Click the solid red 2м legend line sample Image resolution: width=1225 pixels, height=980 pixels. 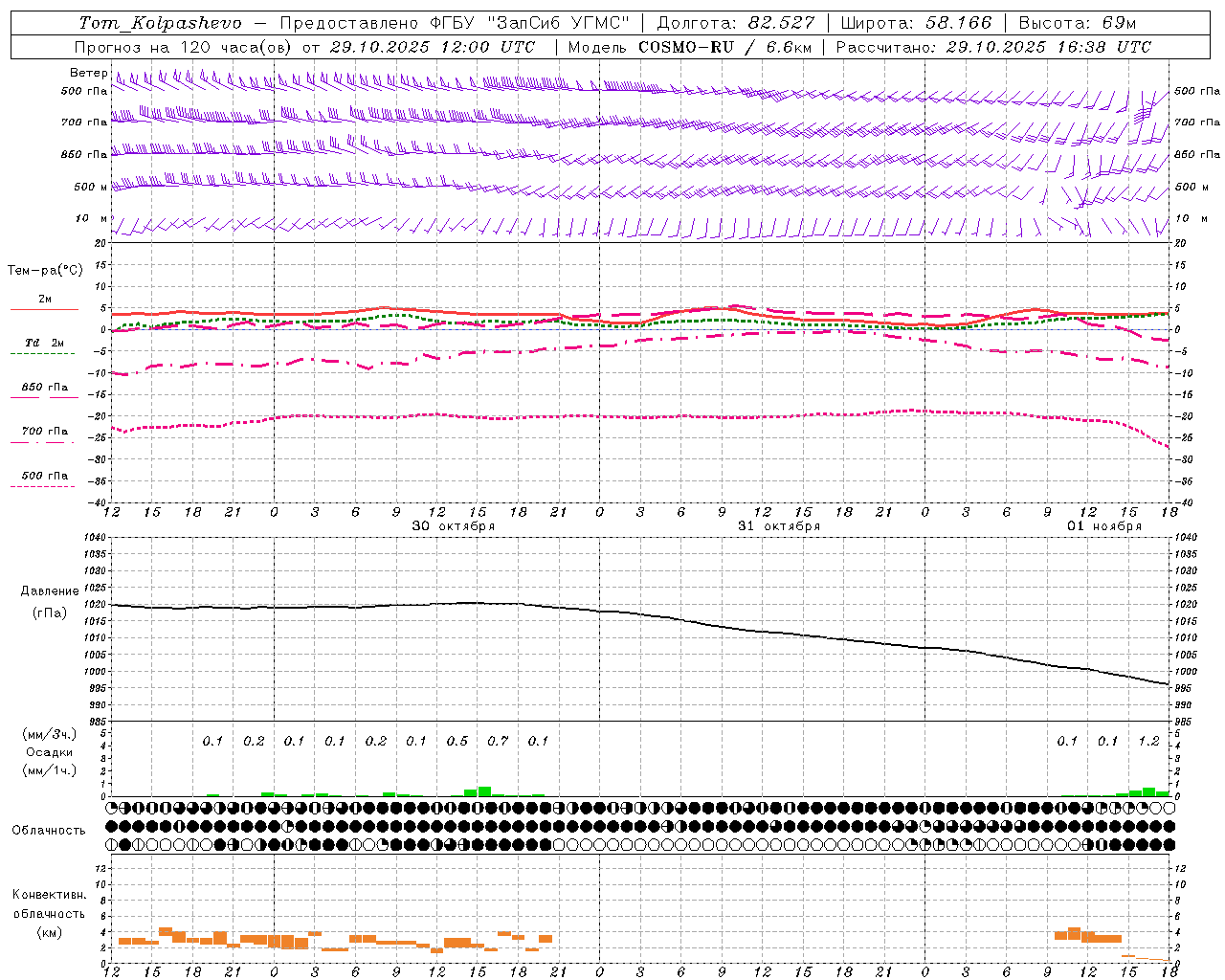(44, 310)
